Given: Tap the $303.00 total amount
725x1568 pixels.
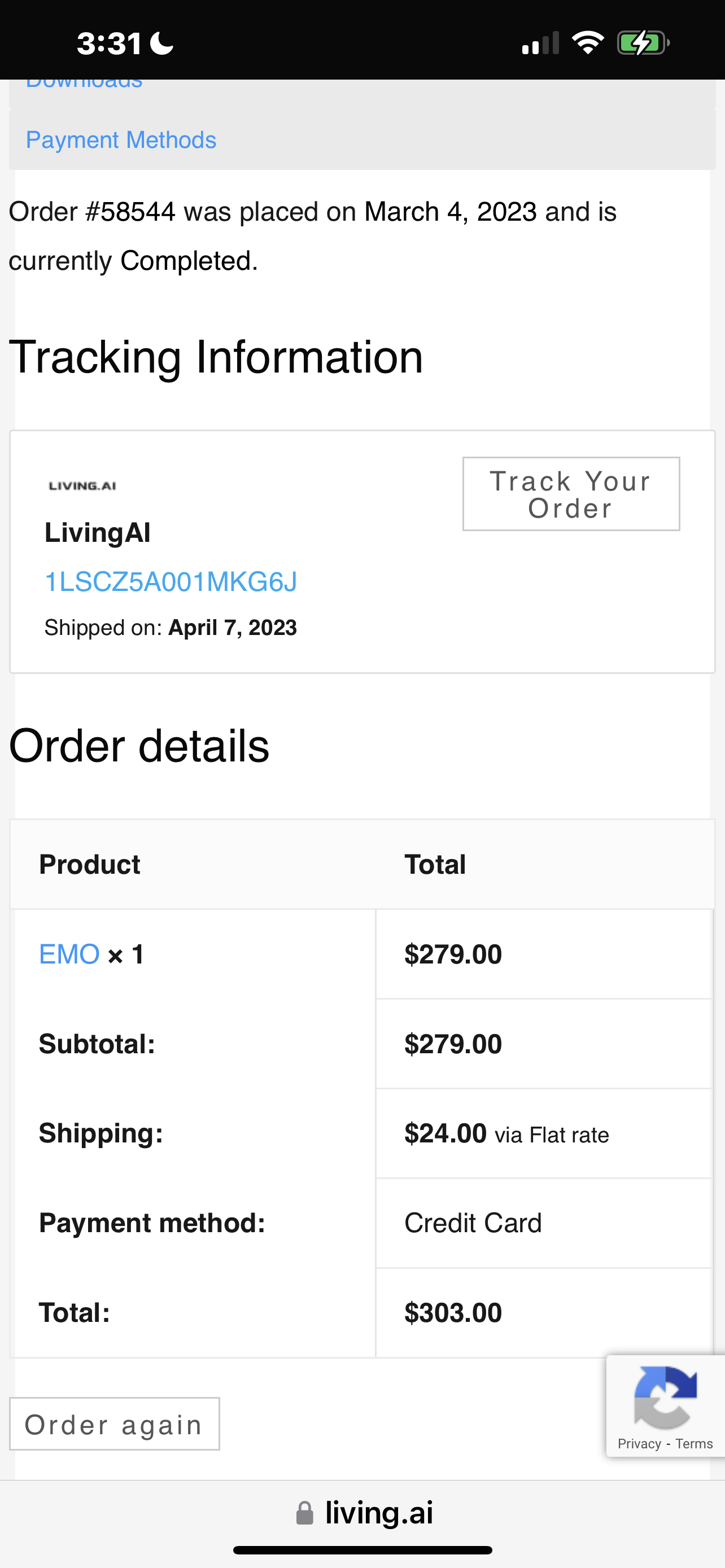Looking at the screenshot, I should pos(453,1313).
